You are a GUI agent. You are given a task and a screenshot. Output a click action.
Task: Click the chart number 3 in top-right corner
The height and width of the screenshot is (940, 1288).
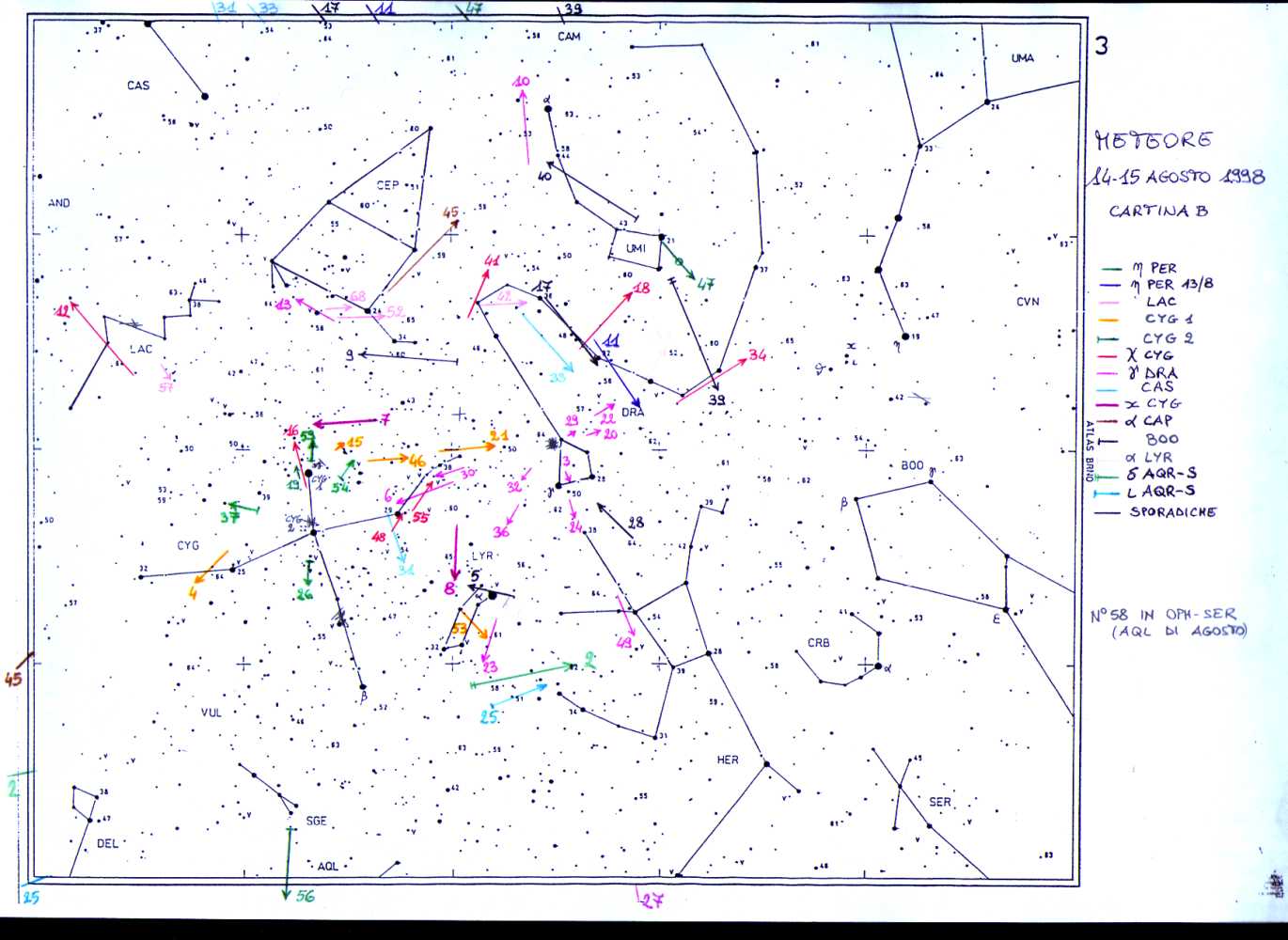point(1102,46)
